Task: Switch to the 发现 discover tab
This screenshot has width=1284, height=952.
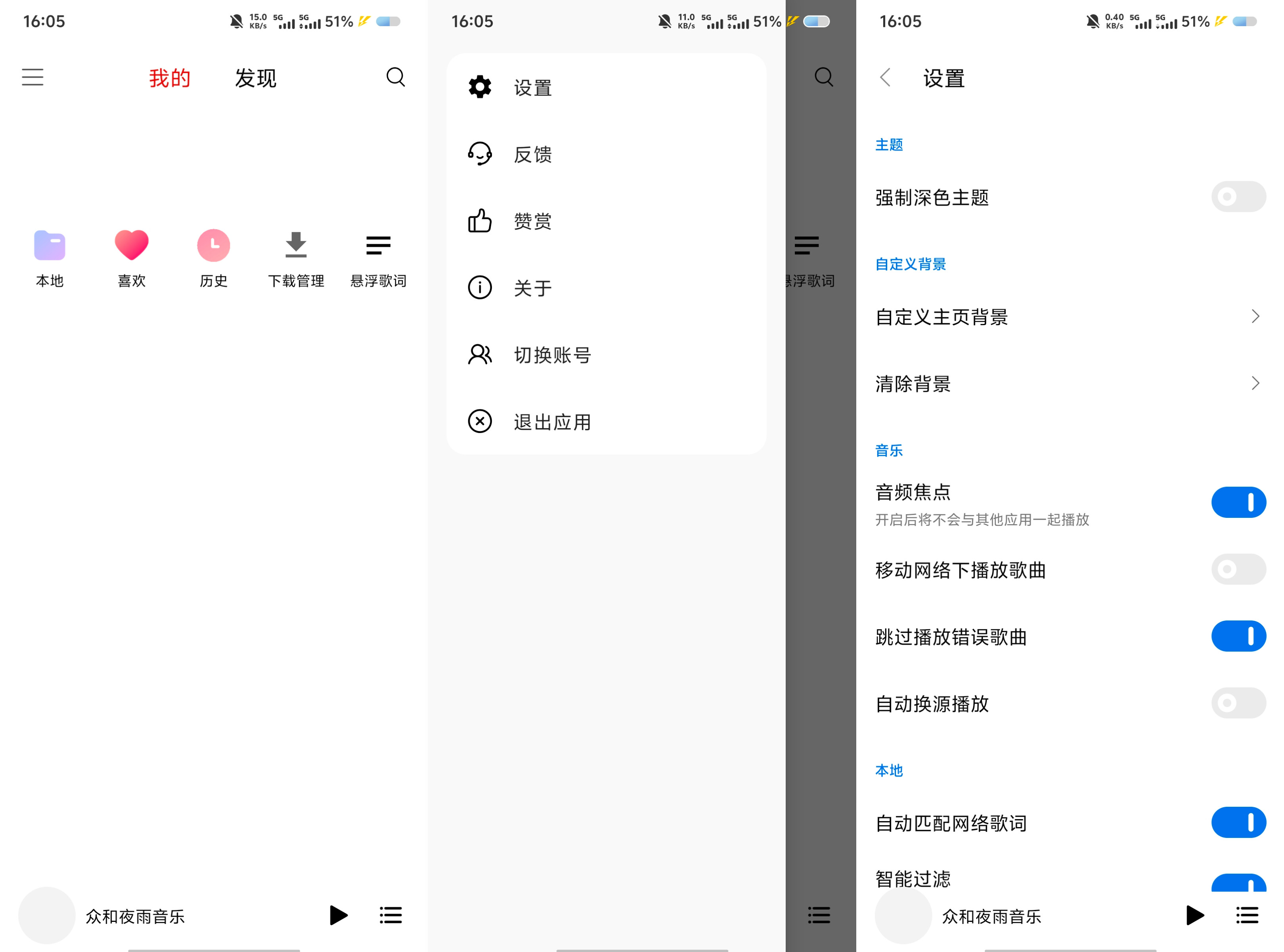Action: click(x=255, y=77)
